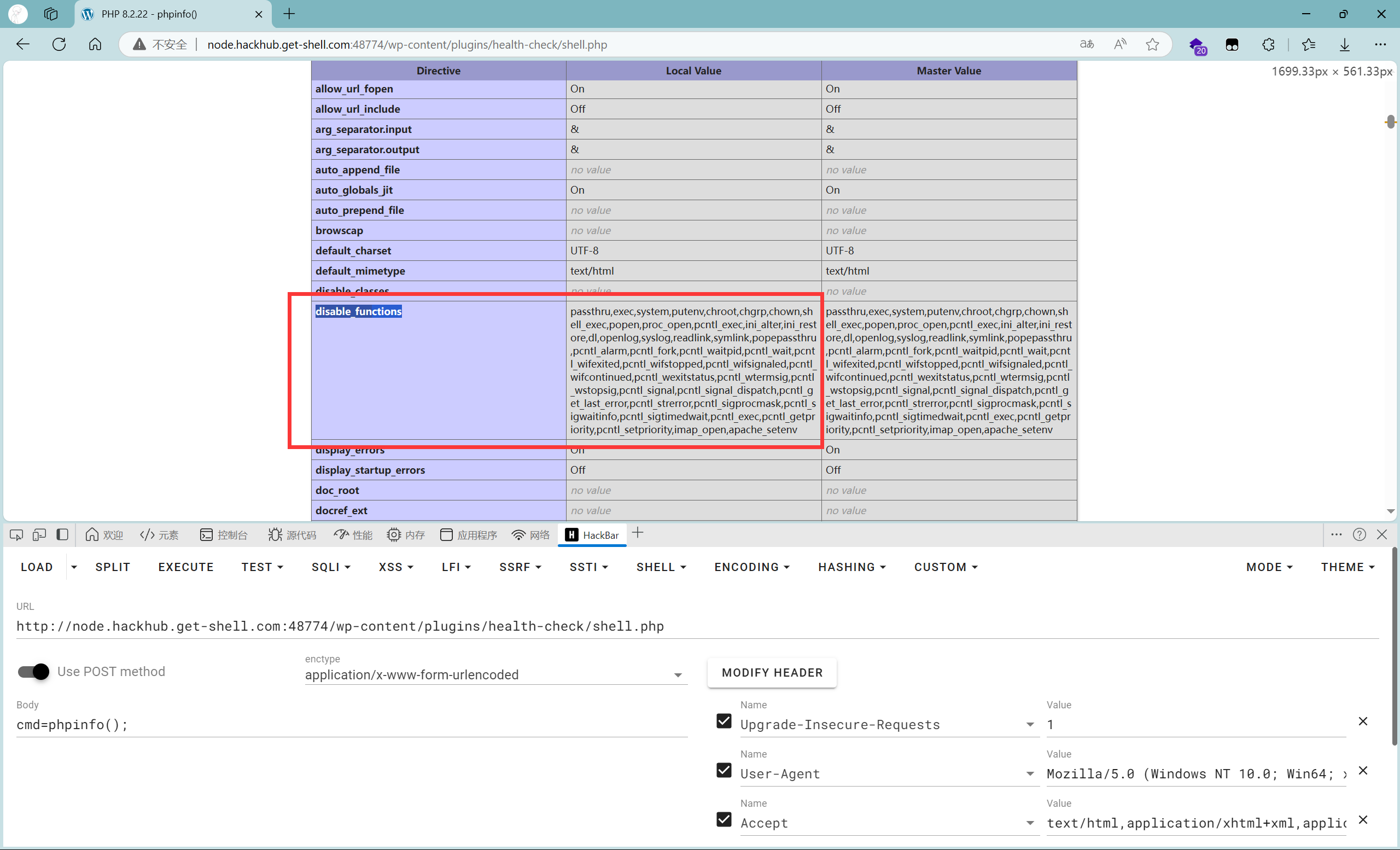Open the SQLI dropdown menu

[331, 567]
